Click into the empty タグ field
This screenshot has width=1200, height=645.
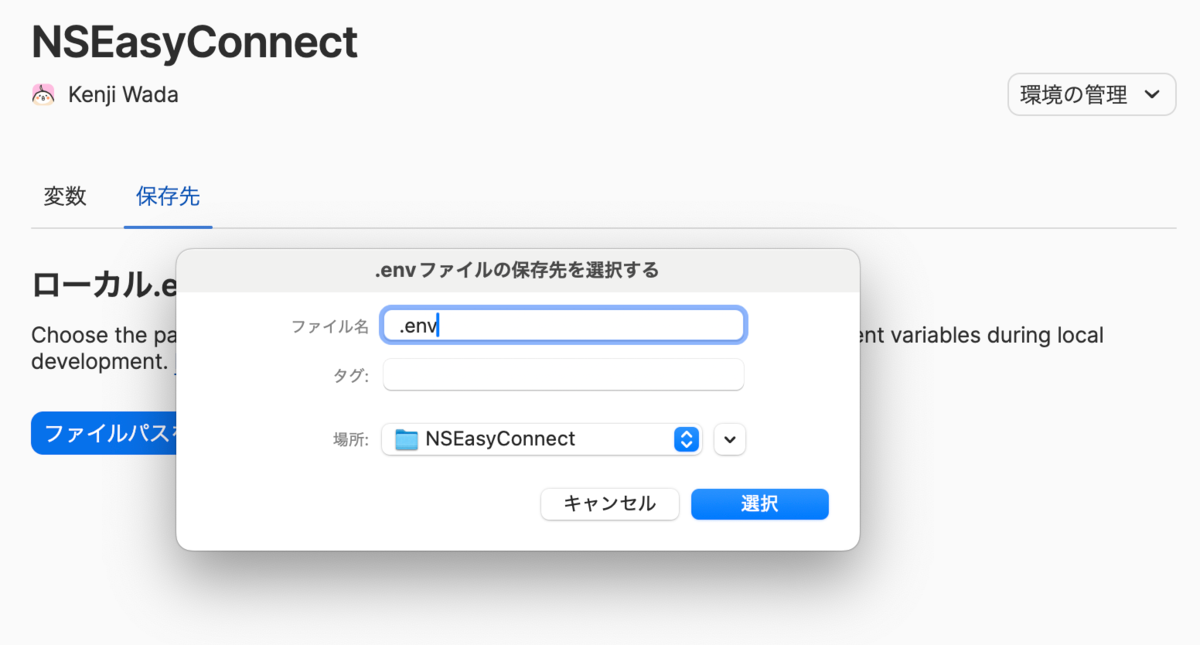[x=563, y=375]
